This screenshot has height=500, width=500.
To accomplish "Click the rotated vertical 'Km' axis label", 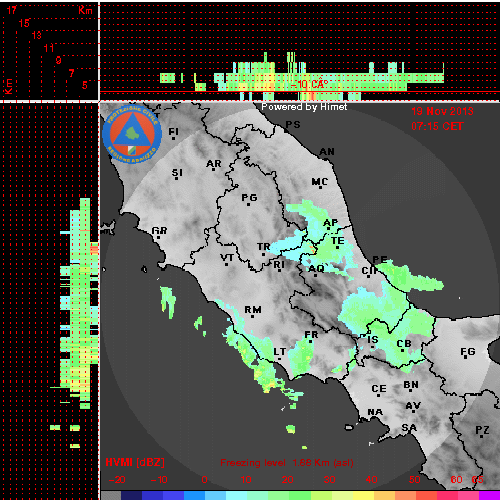I will tap(8, 86).
